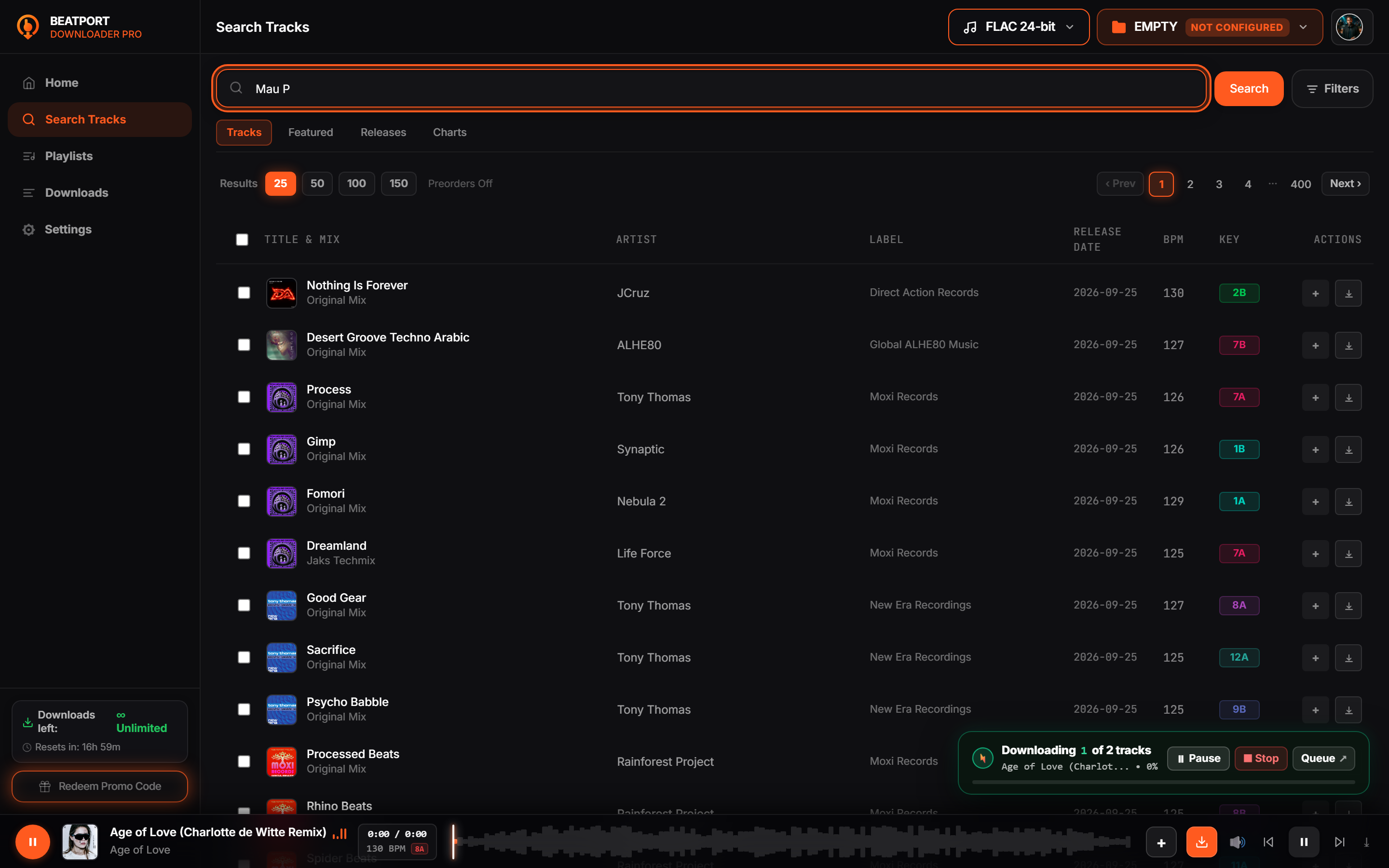Click the Mau P search input field

[711, 88]
